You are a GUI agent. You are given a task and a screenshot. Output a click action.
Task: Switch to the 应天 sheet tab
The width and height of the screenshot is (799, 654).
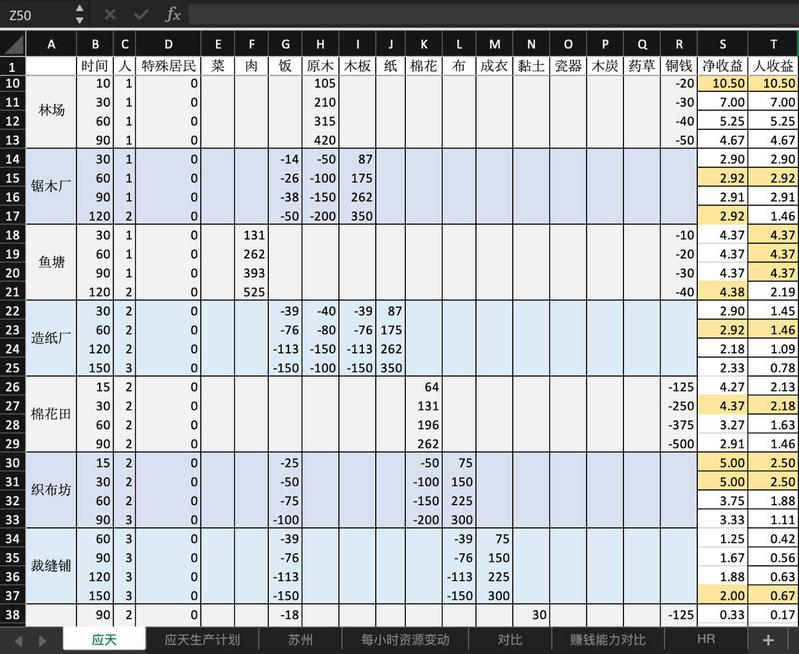104,640
